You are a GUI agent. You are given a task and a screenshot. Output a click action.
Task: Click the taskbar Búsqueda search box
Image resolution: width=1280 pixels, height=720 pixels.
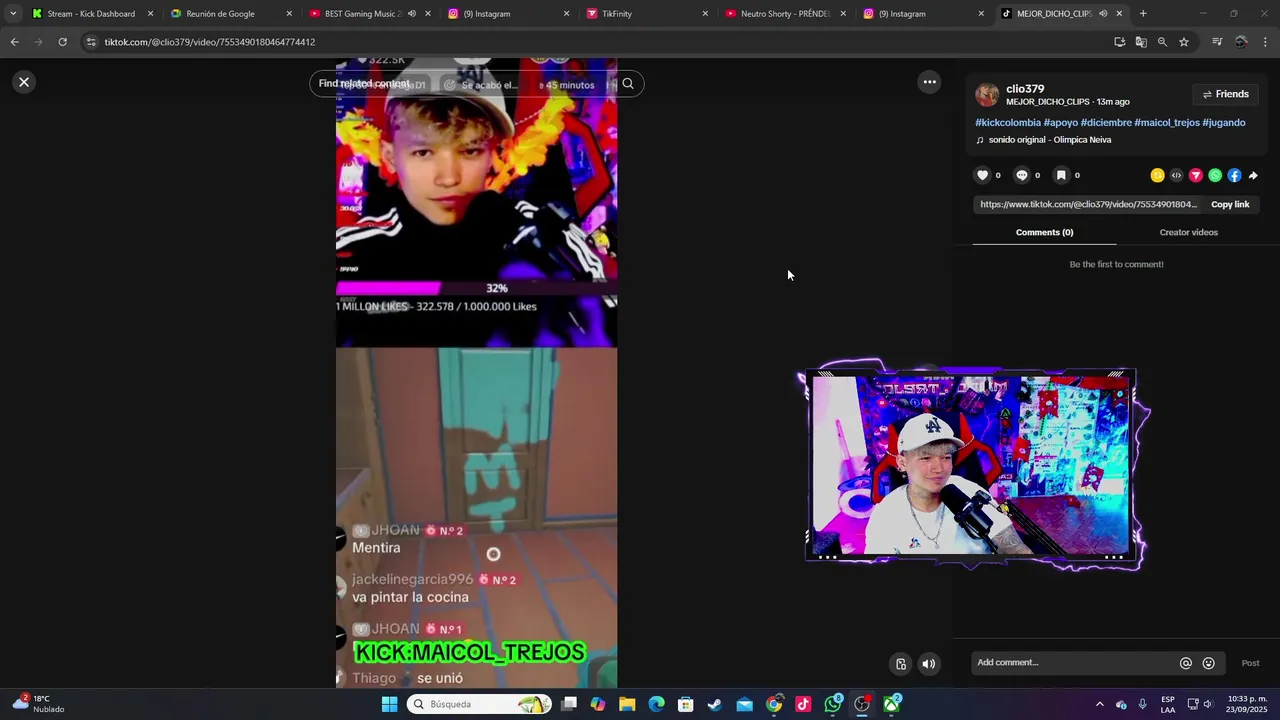pos(480,704)
